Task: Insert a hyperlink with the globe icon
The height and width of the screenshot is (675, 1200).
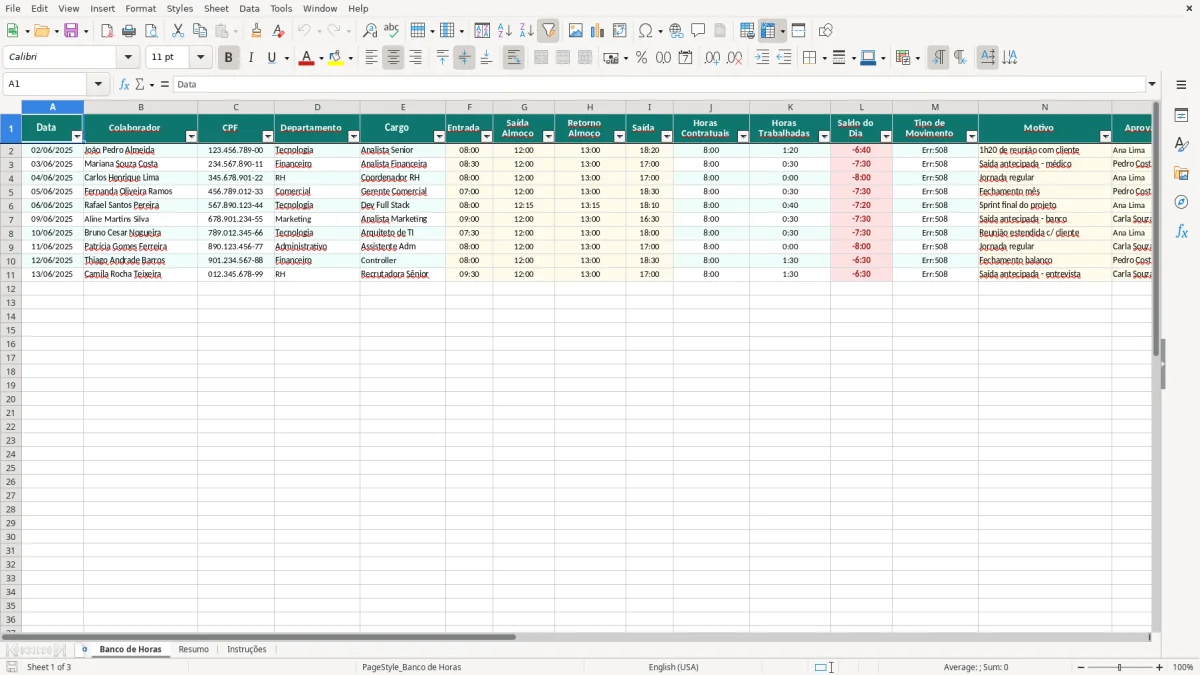Action: (677, 31)
